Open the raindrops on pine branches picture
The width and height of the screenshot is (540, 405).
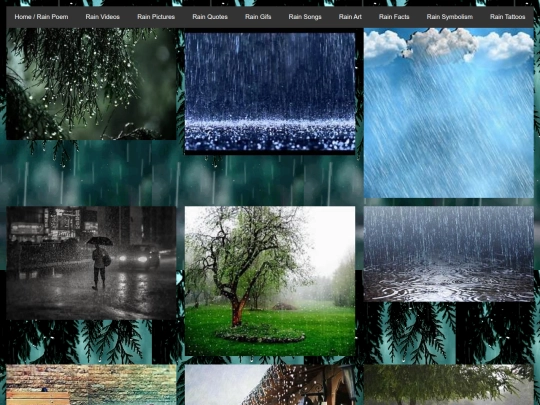tap(91, 84)
